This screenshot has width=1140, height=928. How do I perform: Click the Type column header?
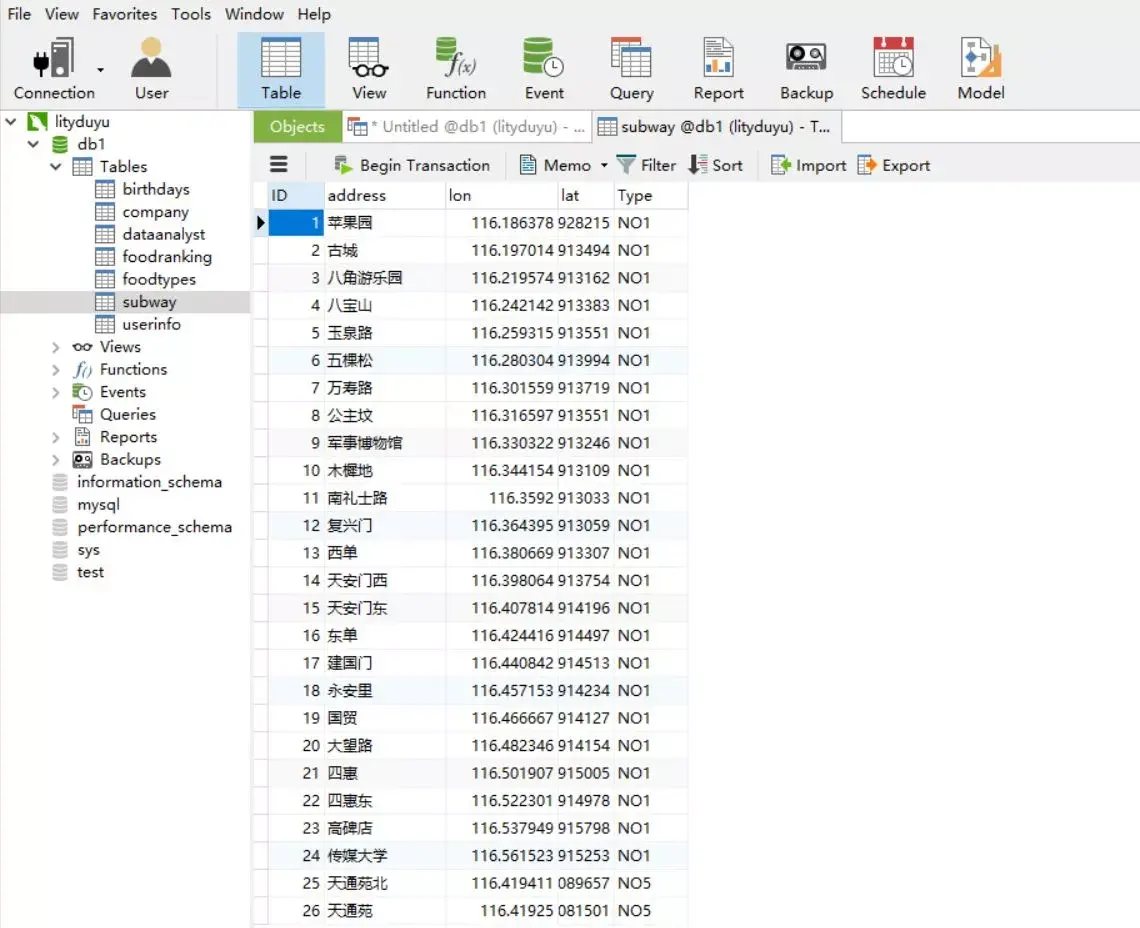click(650, 195)
